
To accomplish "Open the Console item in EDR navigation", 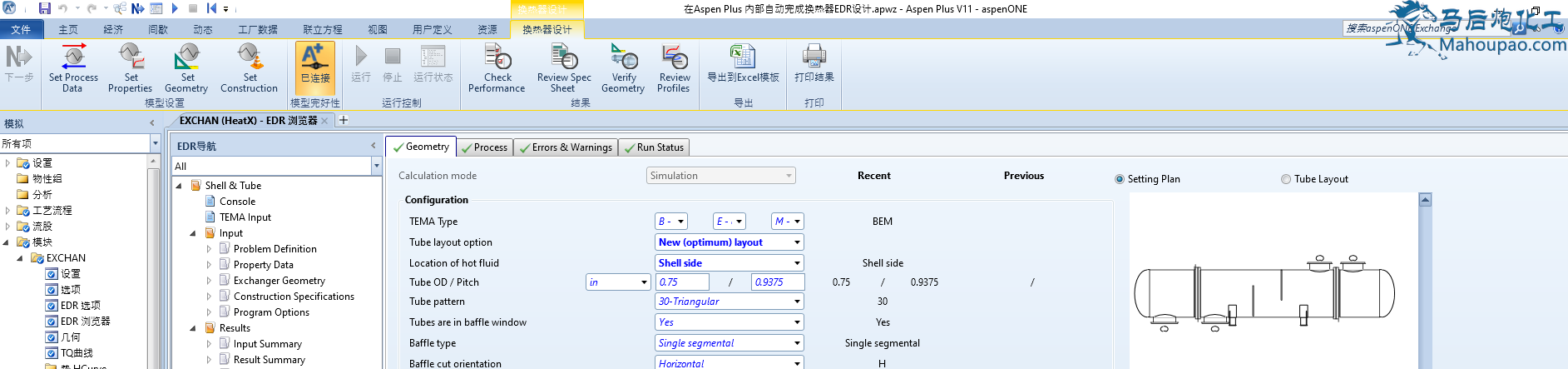I will 237,202.
